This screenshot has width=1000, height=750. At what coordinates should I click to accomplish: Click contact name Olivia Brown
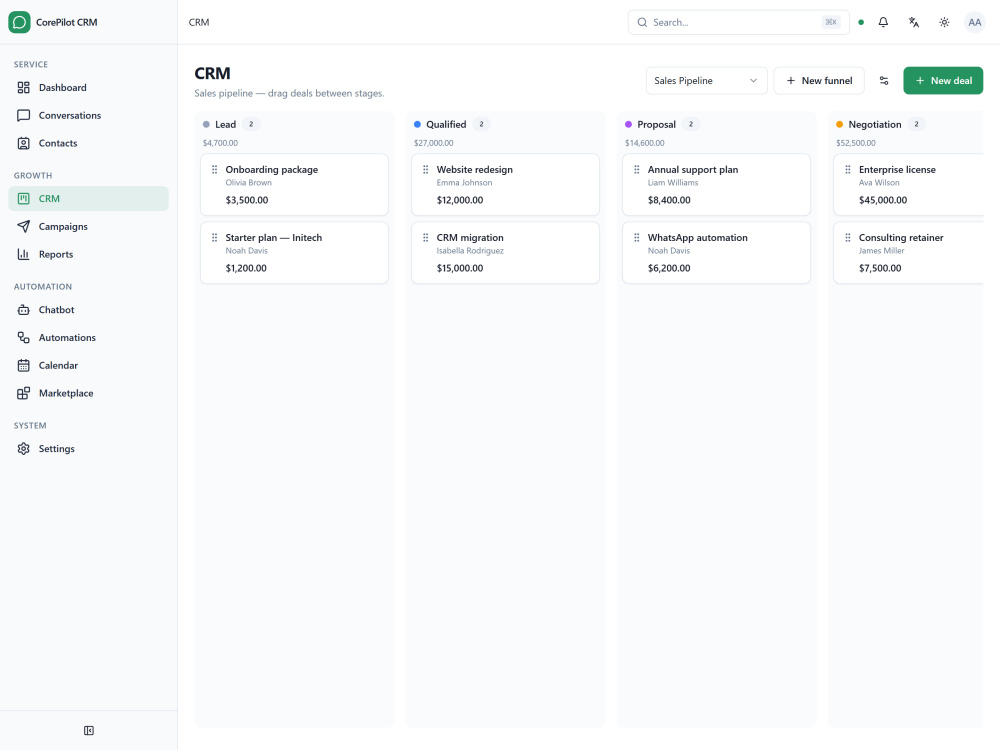pos(249,182)
